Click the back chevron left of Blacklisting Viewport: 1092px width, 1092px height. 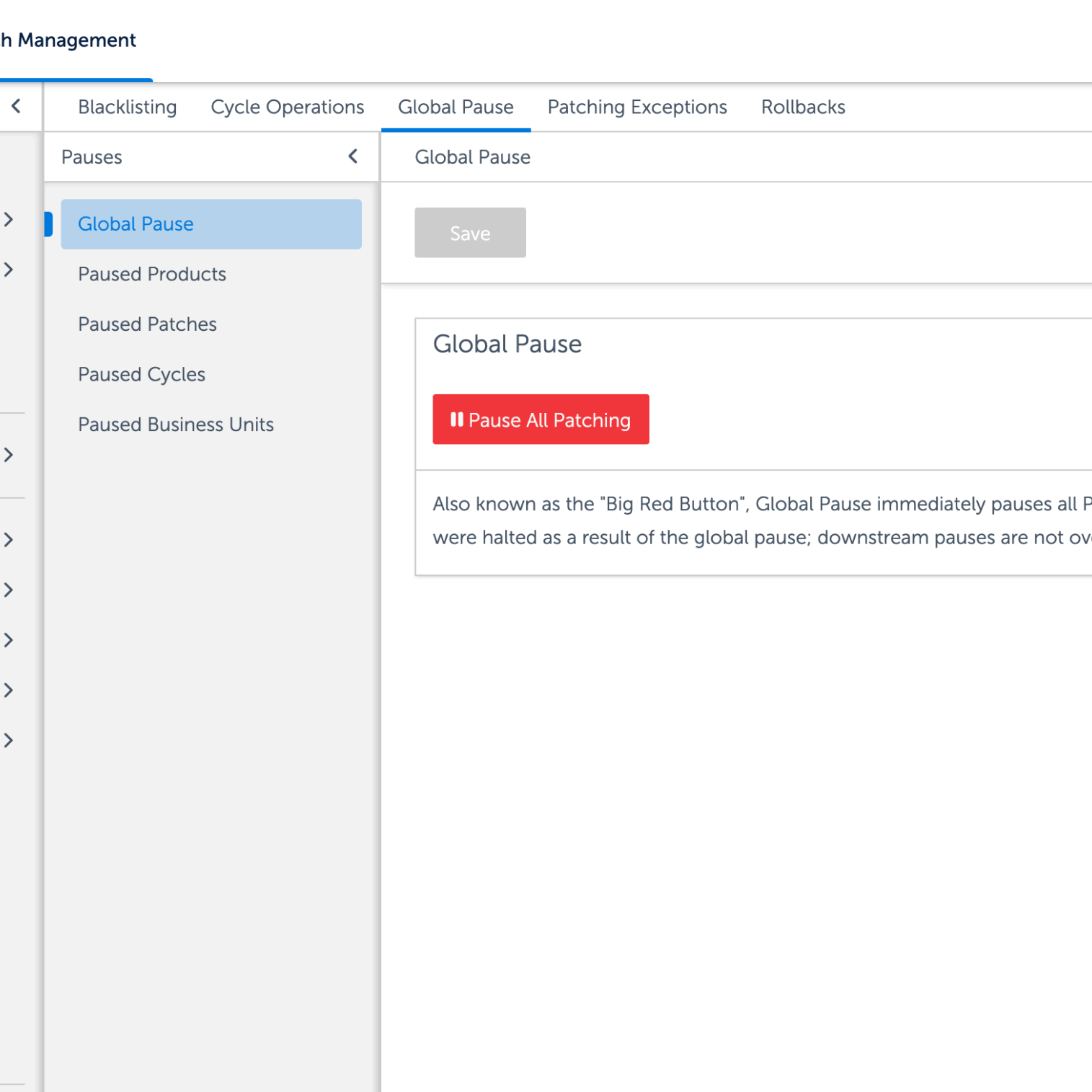point(16,107)
